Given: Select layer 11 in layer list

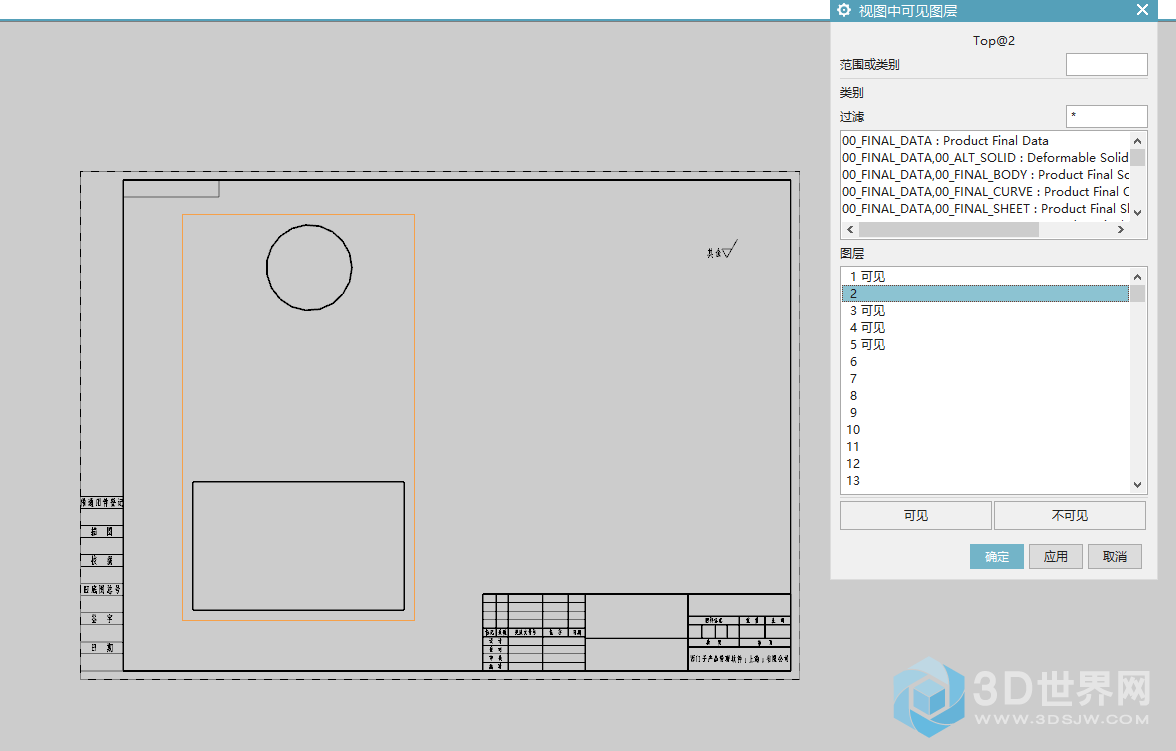Looking at the screenshot, I should pos(985,446).
